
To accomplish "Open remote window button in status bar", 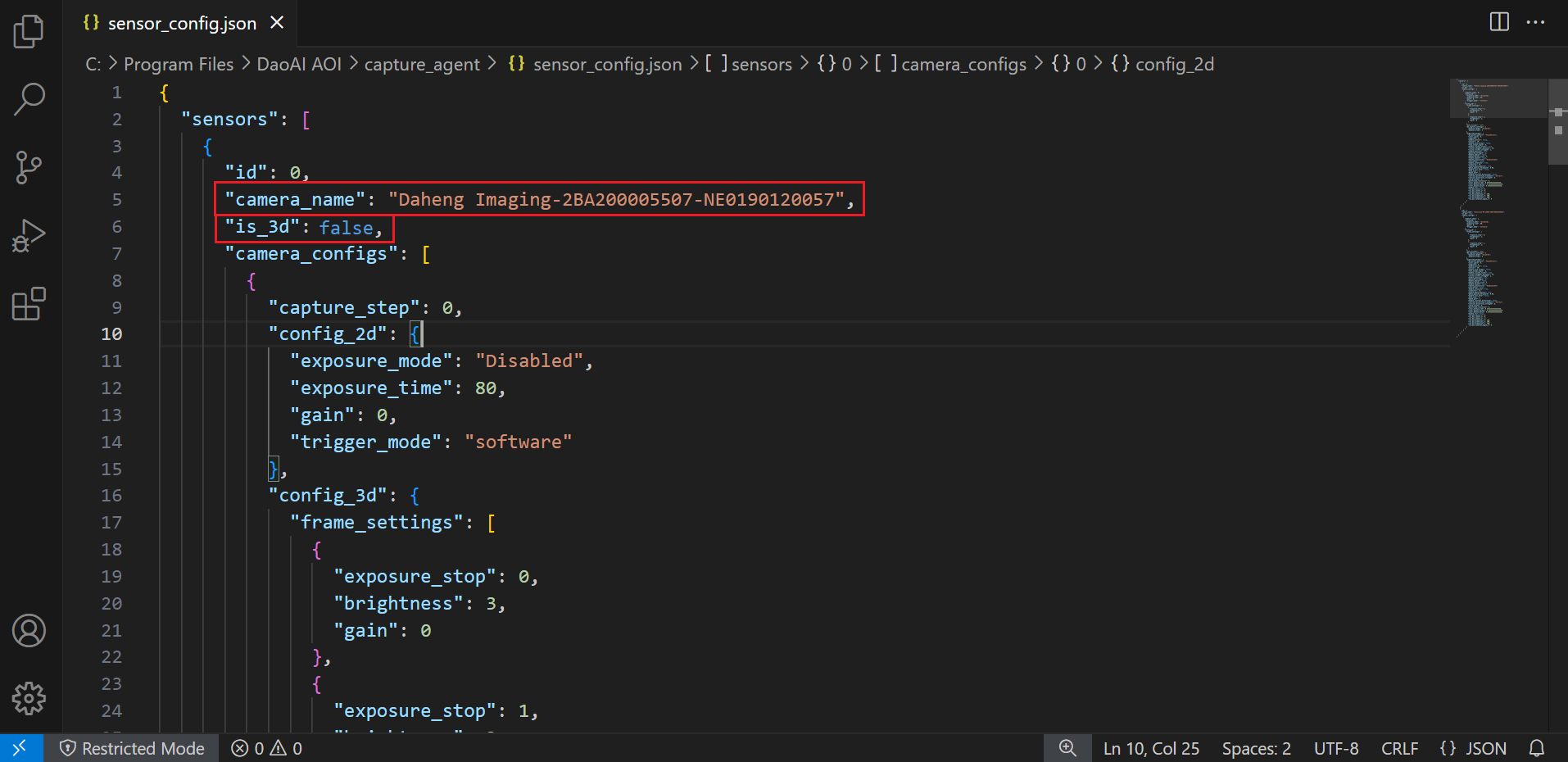I will click(20, 748).
